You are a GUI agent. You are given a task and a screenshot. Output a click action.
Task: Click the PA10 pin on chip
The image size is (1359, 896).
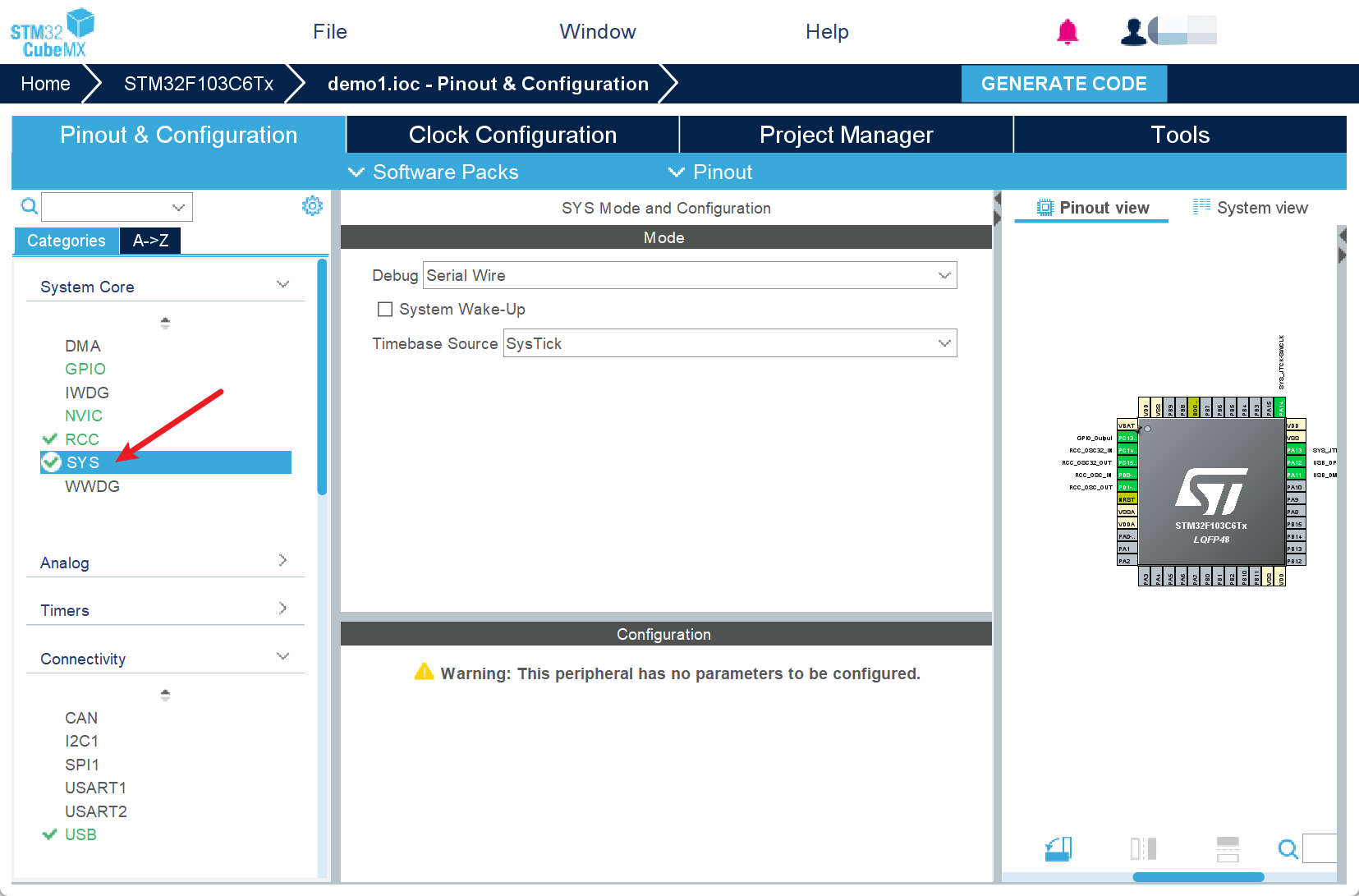coord(1296,487)
